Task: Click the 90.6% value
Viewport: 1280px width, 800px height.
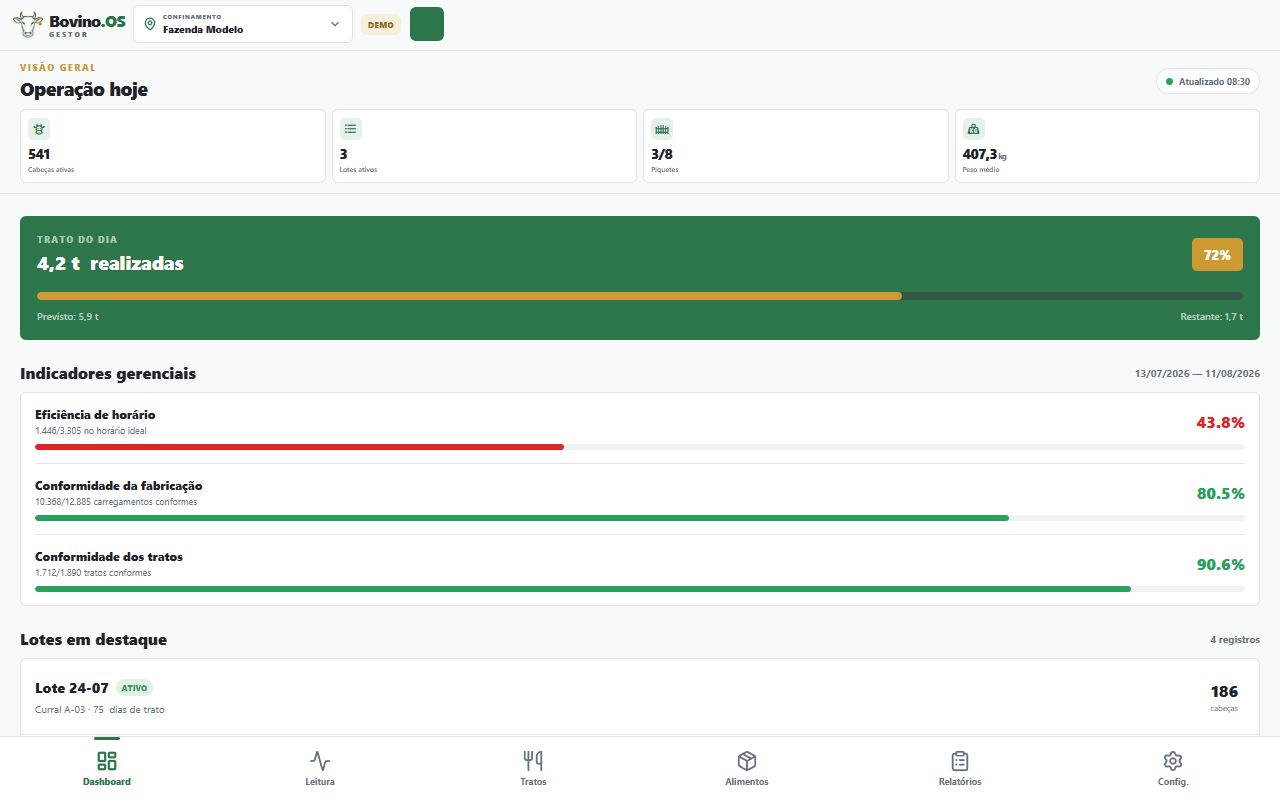Action: point(1220,565)
